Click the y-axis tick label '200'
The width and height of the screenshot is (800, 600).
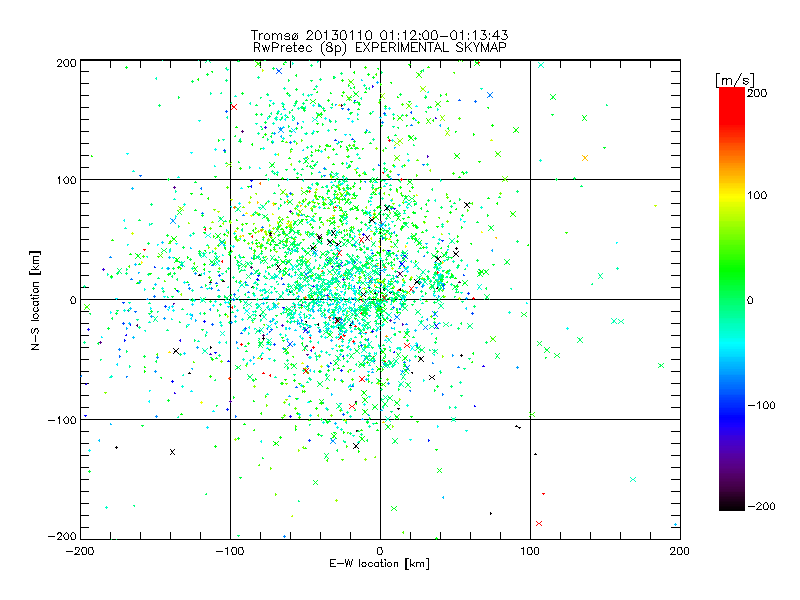point(66,63)
